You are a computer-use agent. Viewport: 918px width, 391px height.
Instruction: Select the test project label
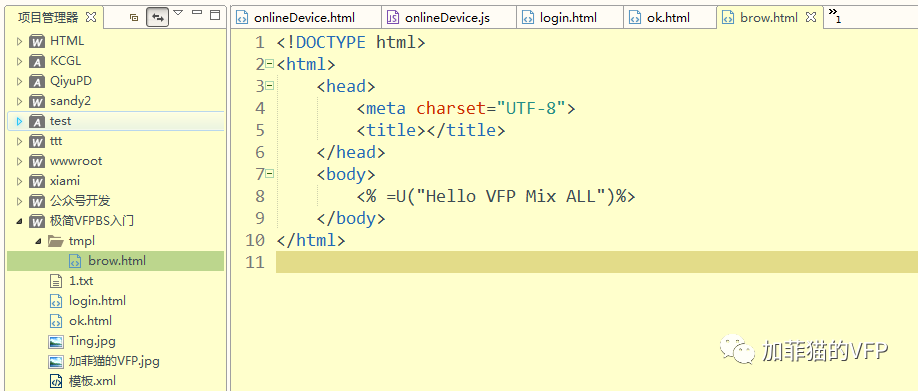pos(60,121)
